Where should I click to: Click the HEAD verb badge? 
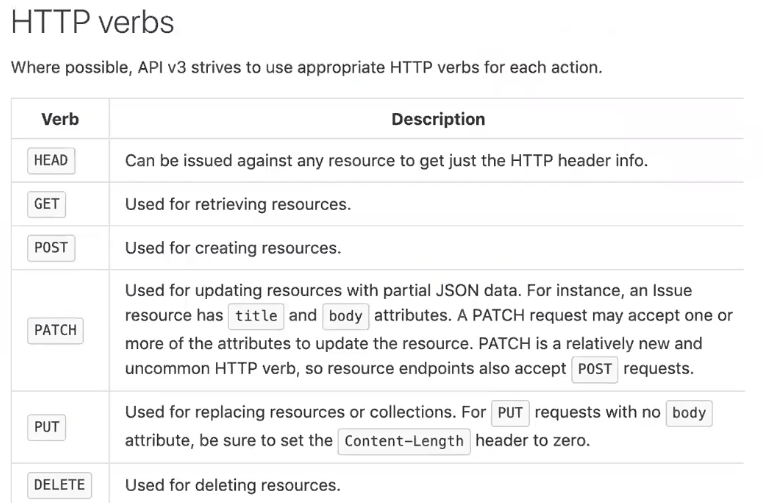point(51,160)
